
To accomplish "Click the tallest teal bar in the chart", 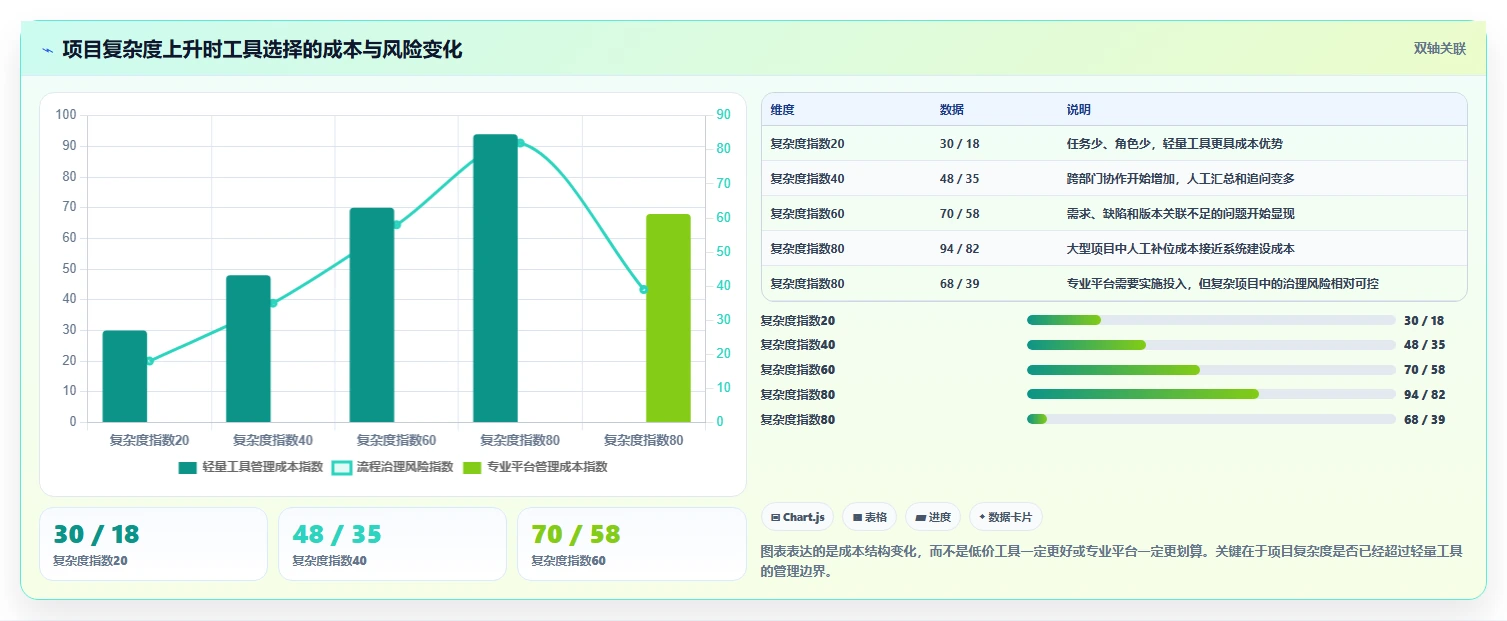I will 495,278.
